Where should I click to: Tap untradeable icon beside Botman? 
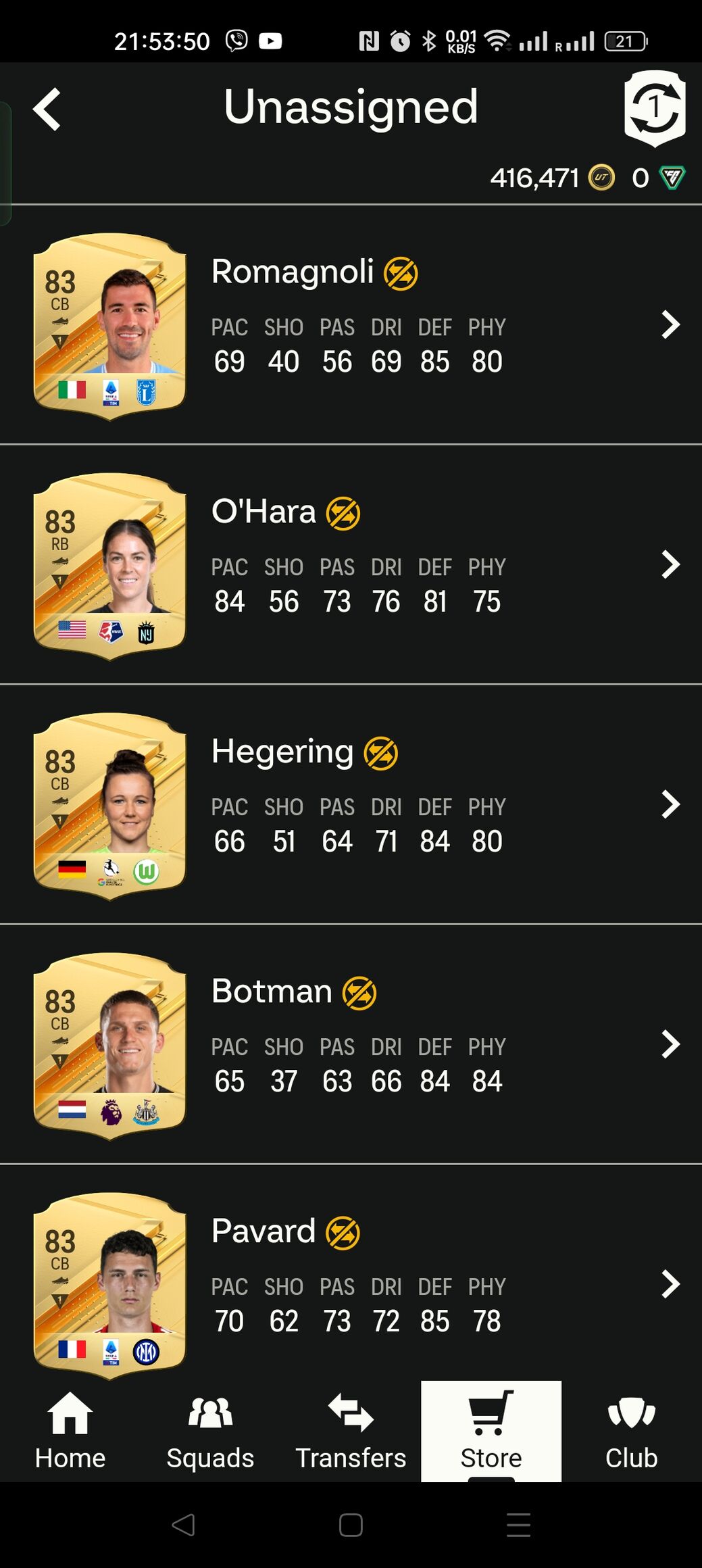[x=359, y=993]
